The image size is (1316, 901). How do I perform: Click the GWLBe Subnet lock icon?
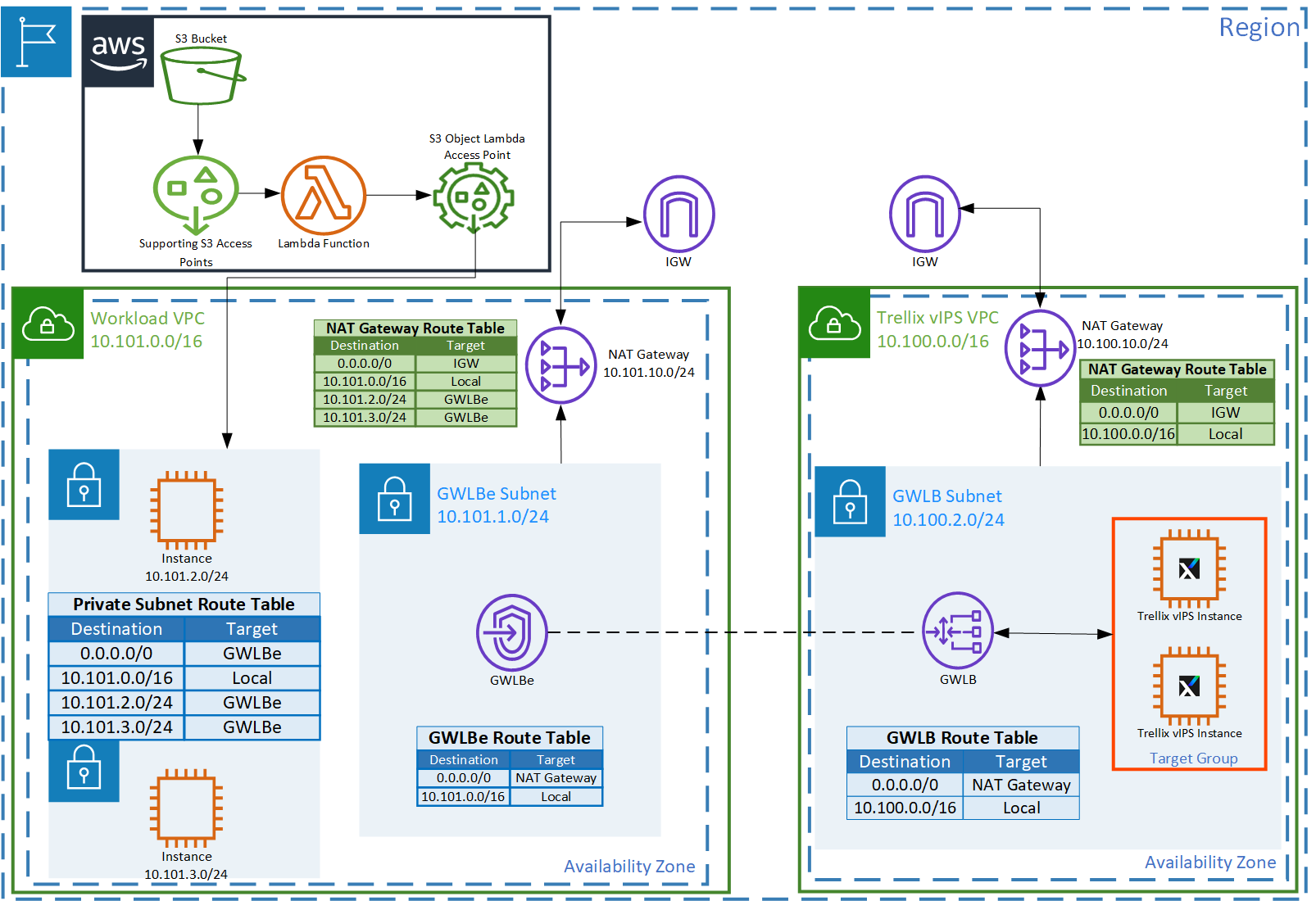(x=394, y=499)
